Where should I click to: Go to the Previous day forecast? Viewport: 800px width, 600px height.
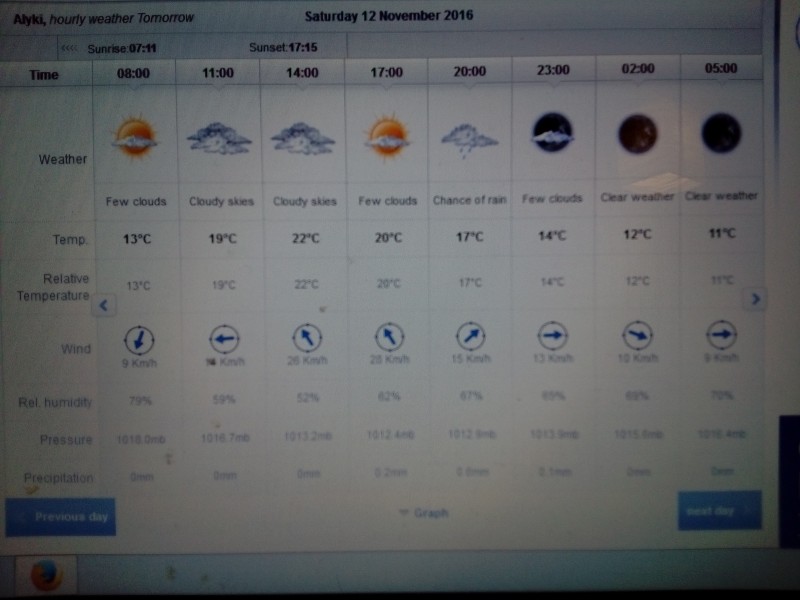[61, 517]
